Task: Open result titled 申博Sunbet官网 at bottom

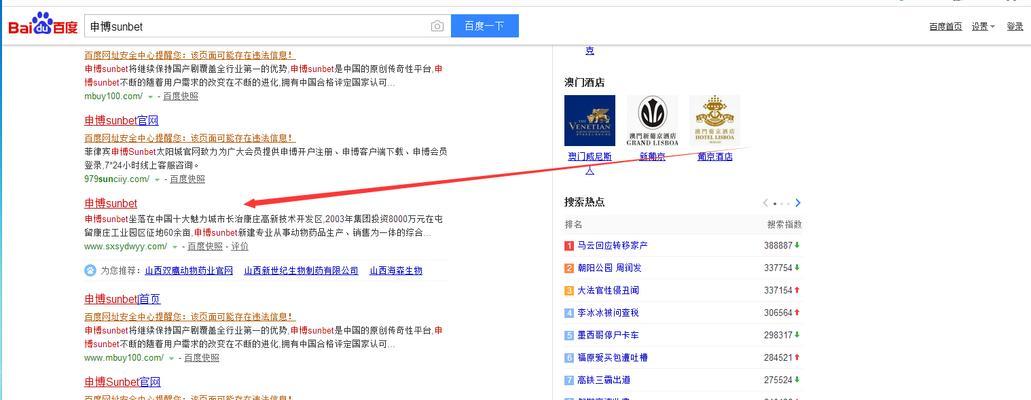Action: click(x=122, y=382)
